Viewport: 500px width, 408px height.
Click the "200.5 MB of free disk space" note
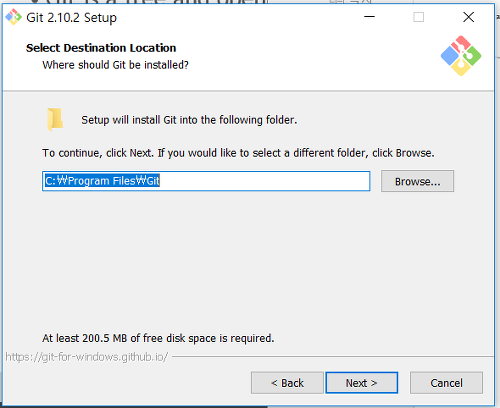158,338
